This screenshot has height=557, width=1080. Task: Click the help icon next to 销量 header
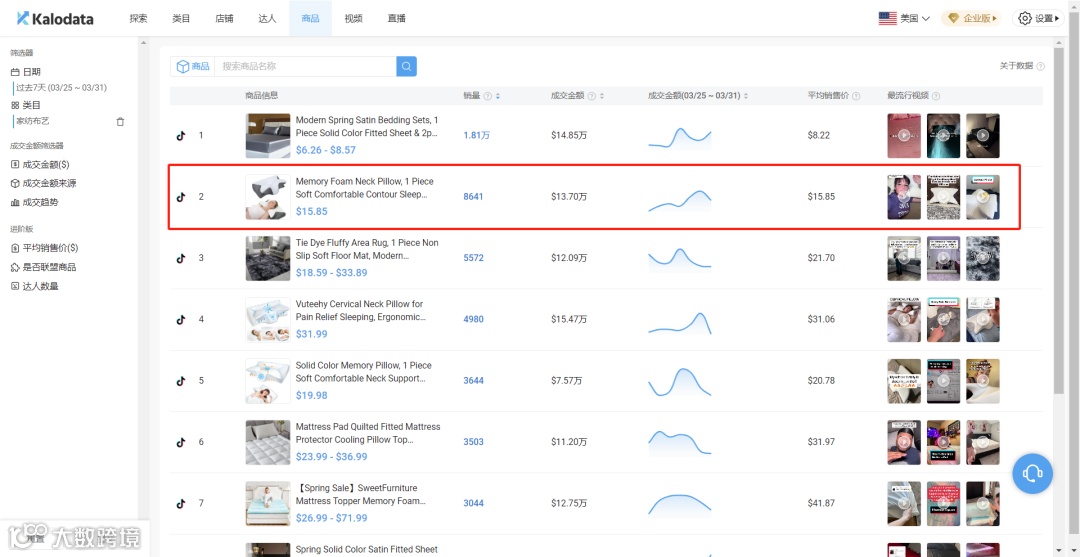point(488,96)
